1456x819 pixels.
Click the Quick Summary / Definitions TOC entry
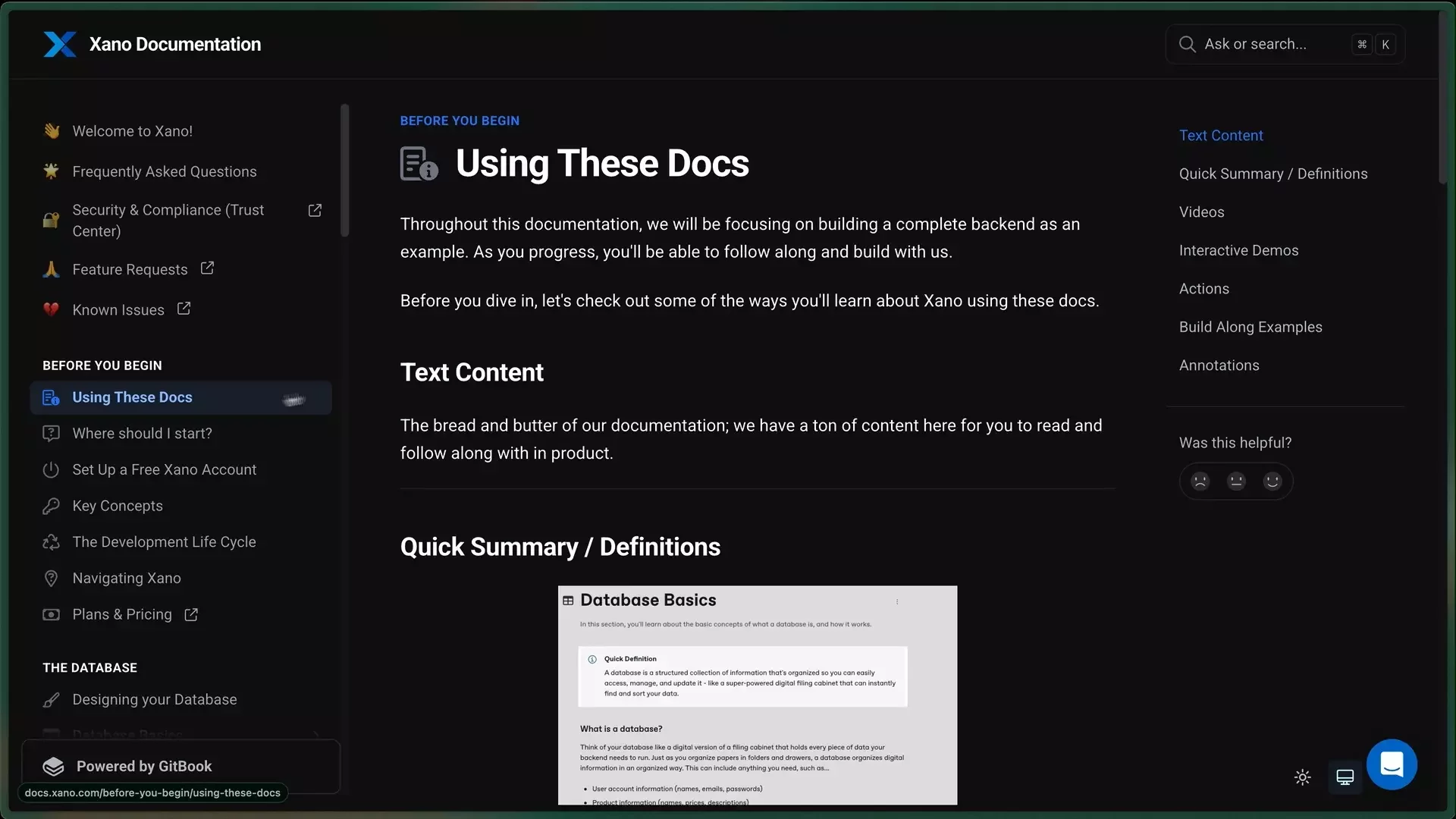1274,173
